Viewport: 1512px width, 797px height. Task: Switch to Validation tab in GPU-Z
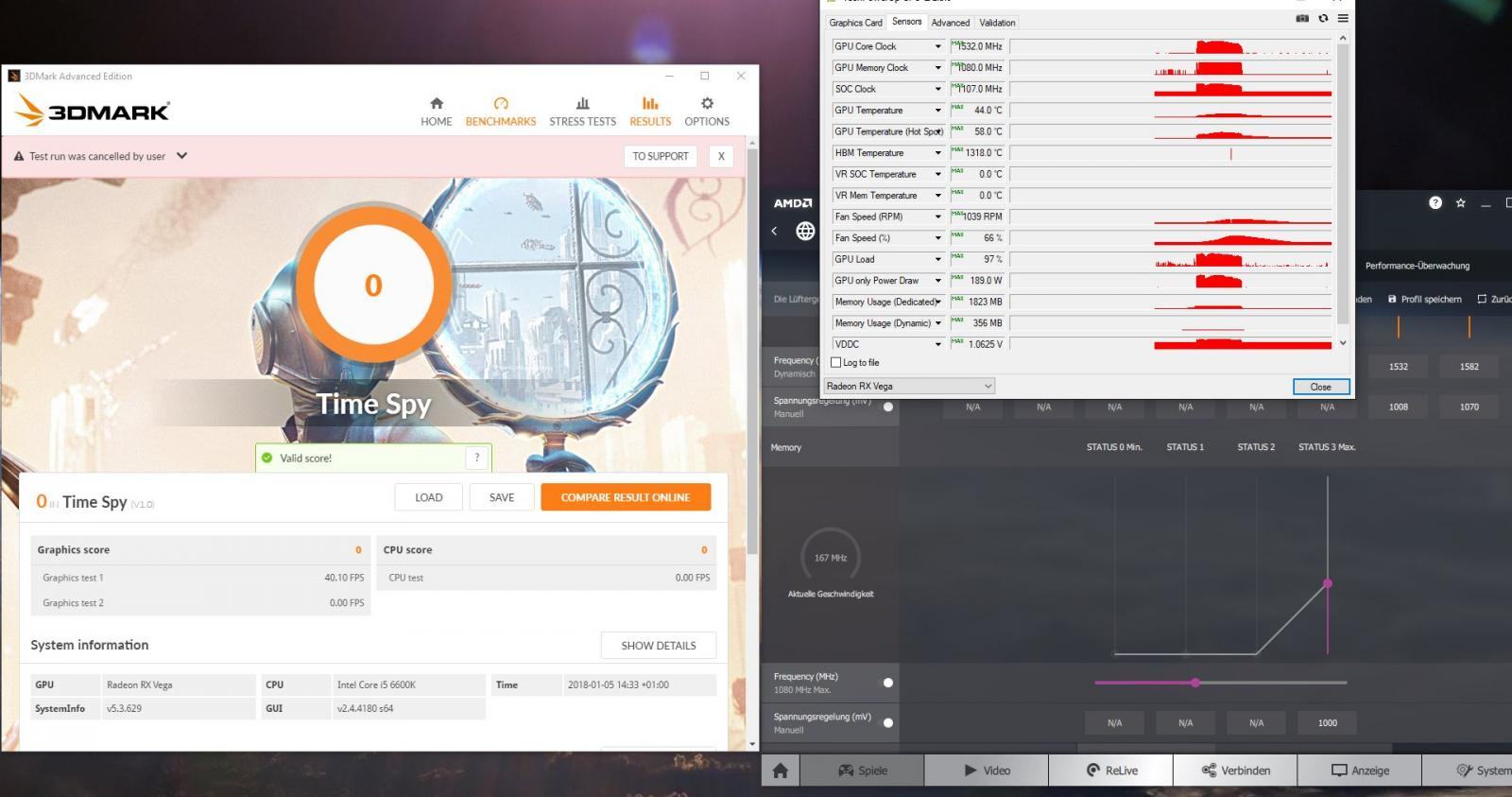pyautogui.click(x=997, y=23)
